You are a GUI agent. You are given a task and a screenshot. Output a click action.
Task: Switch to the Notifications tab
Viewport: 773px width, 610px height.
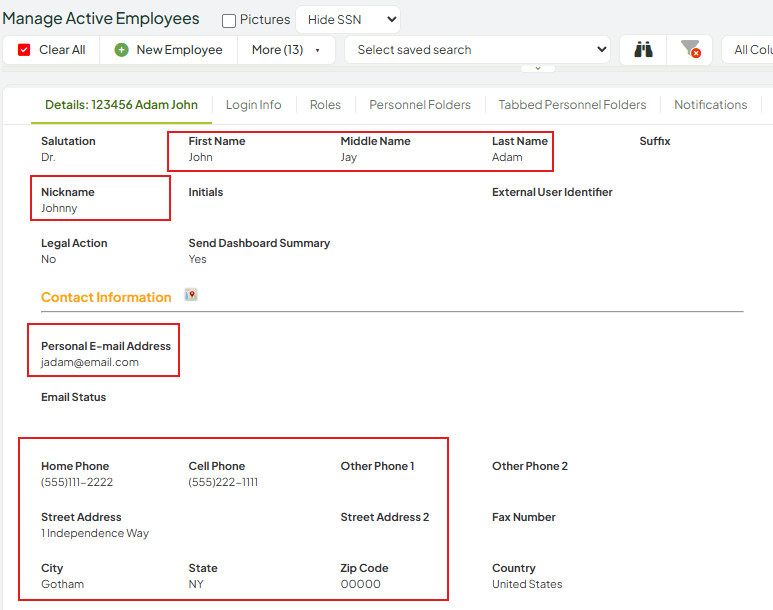711,105
